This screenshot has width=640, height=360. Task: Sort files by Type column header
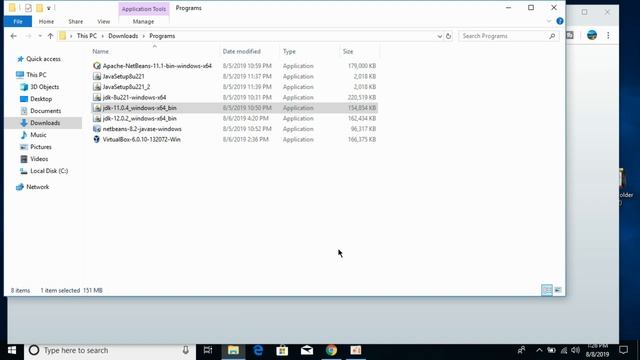click(x=289, y=51)
